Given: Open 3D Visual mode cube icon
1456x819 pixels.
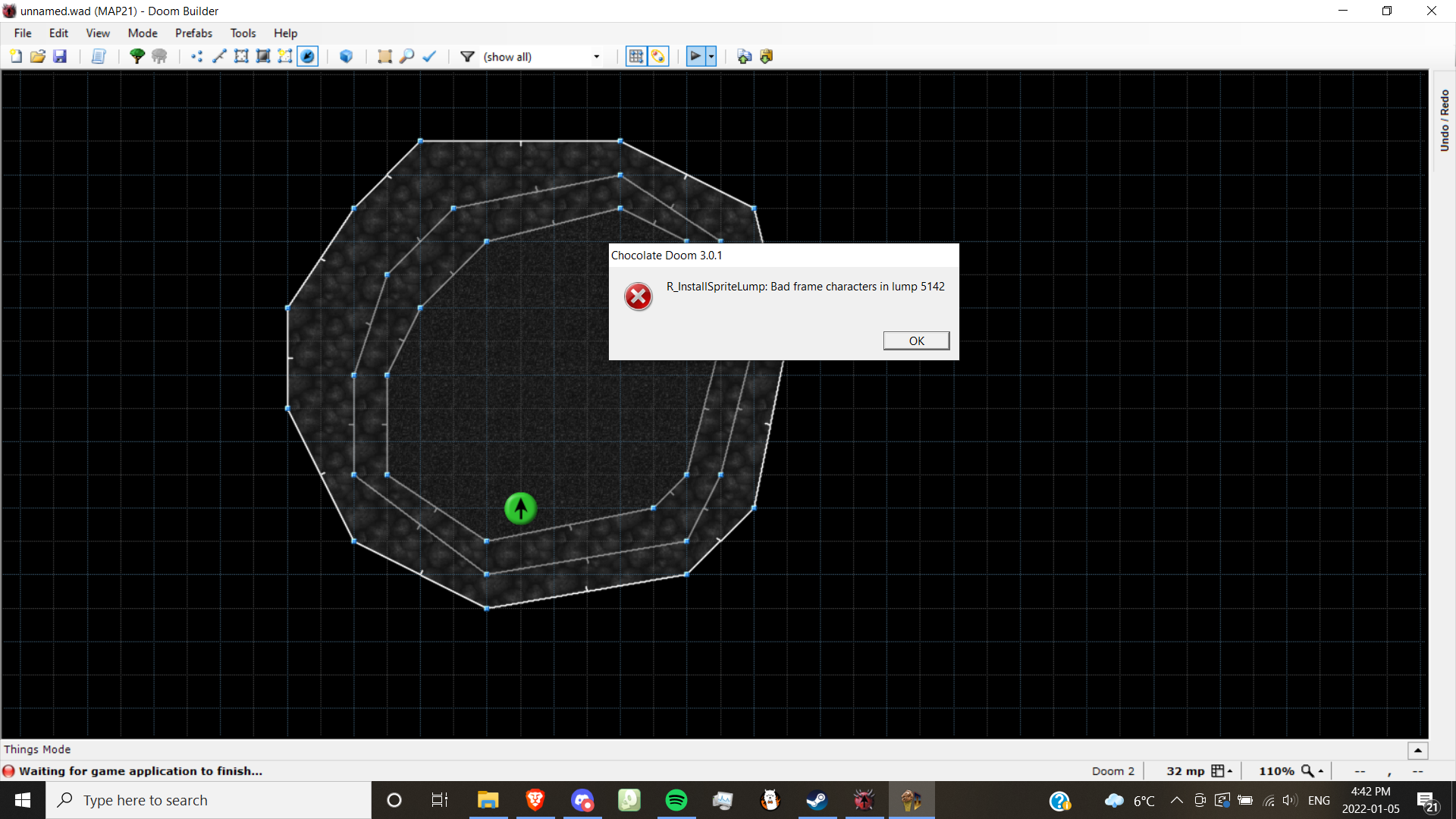Looking at the screenshot, I should tap(346, 56).
